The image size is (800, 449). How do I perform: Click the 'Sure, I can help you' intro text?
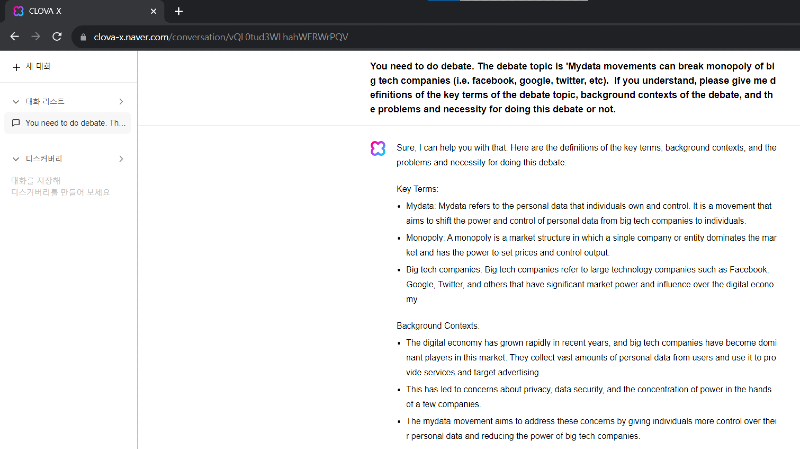[x=586, y=155]
